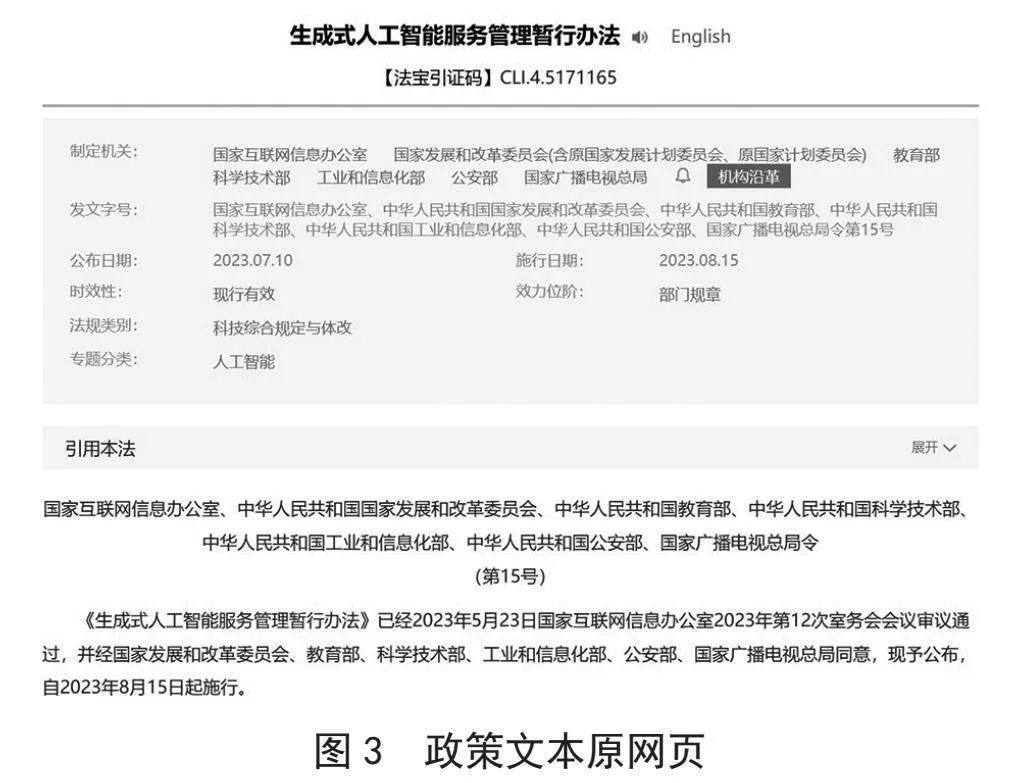Click the (第15号) order number line
1010x783 pixels.
coord(510,576)
